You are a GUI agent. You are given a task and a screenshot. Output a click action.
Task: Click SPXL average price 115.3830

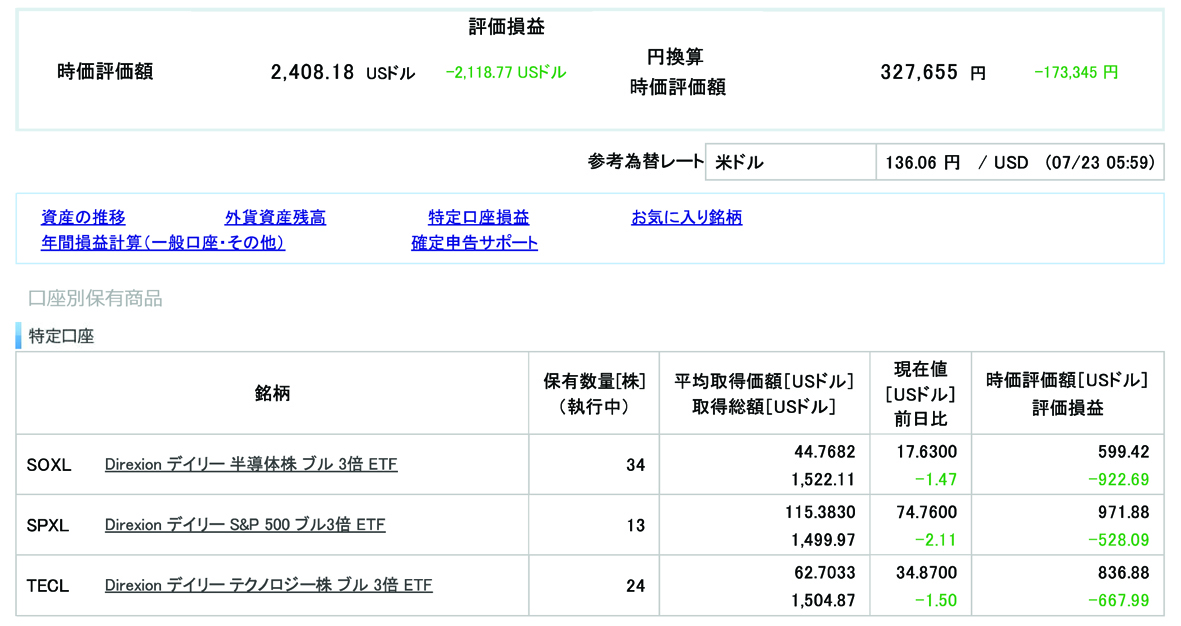coord(820,512)
